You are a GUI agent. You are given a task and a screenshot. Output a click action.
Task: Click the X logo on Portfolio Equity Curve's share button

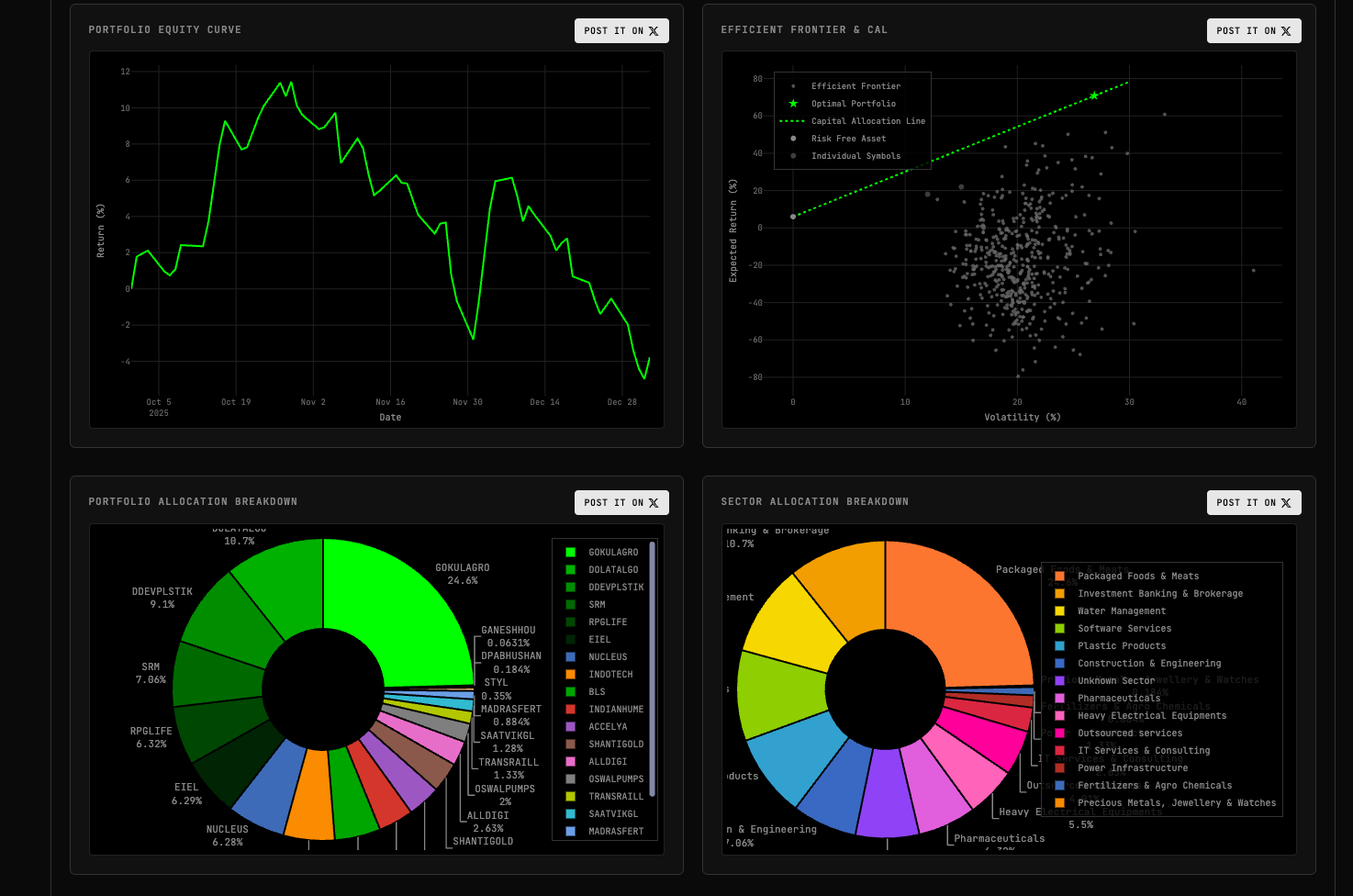654,30
